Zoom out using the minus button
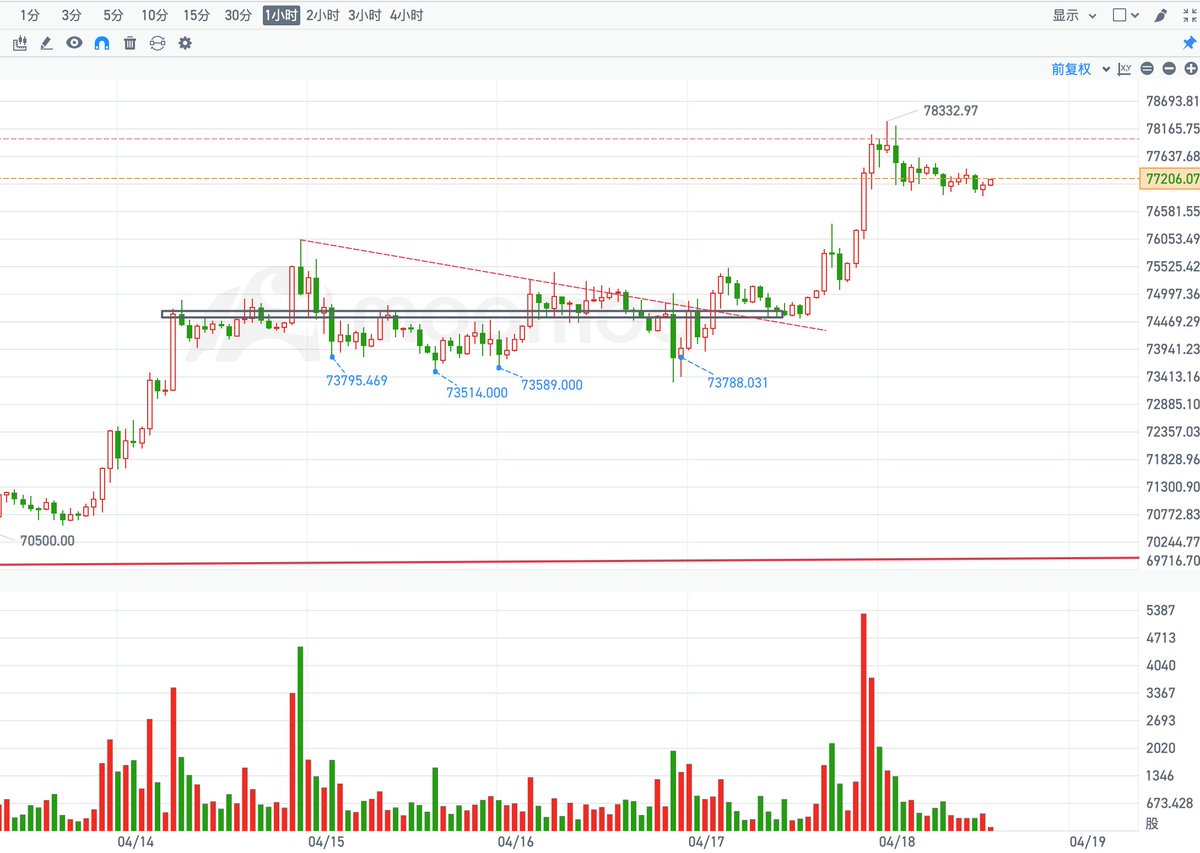The image size is (1200, 853). click(x=1169, y=69)
